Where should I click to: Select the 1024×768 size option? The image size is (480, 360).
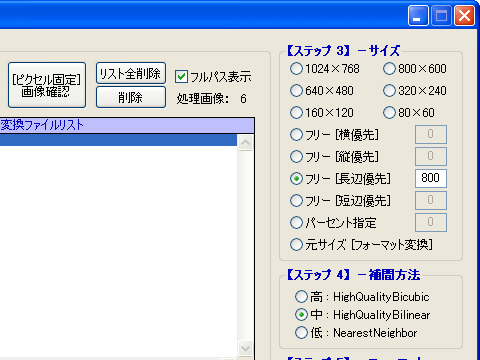[296, 69]
